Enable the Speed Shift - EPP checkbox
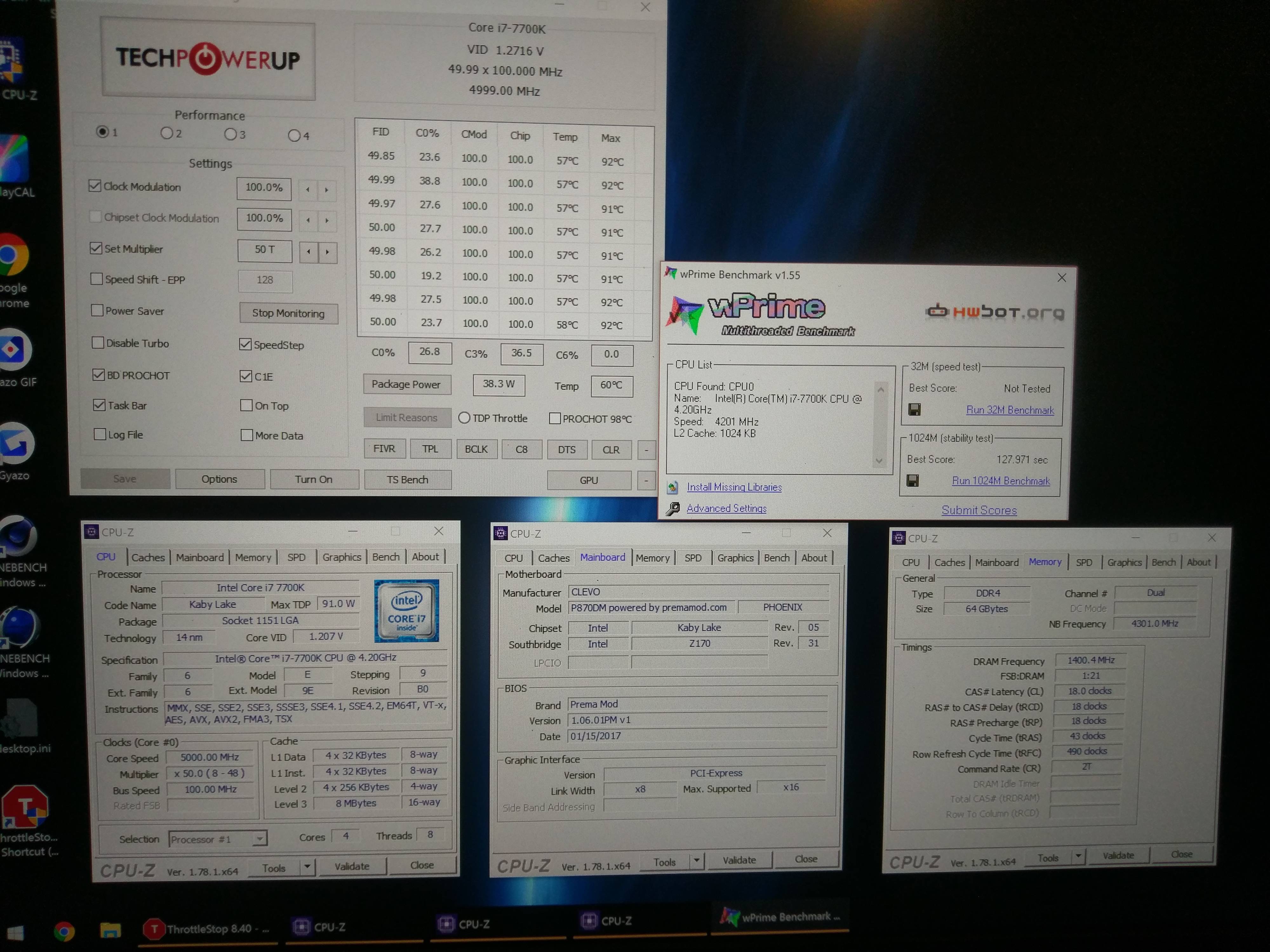Screen dimensions: 1270x952 (x=97, y=279)
